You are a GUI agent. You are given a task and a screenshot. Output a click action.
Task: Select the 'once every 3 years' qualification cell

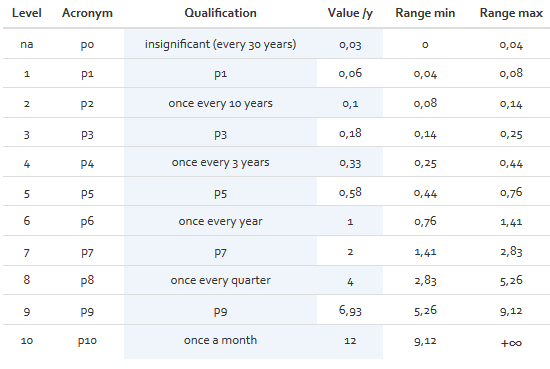pyautogui.click(x=220, y=162)
